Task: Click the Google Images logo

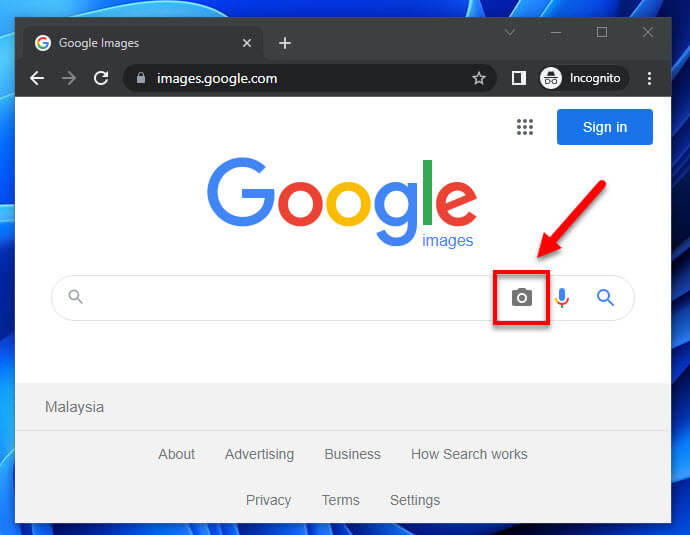Action: click(342, 203)
